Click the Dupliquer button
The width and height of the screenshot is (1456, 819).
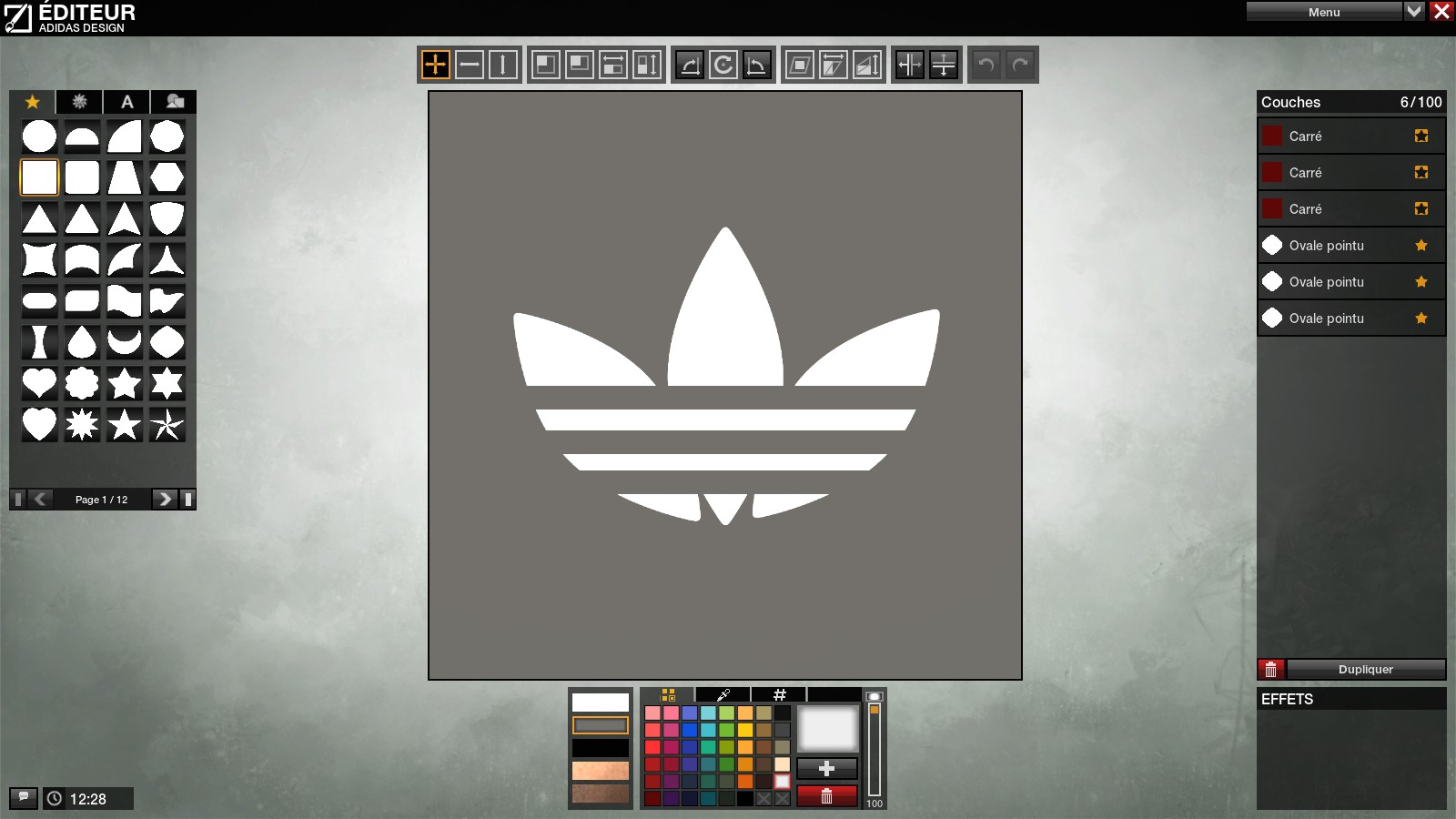[x=1366, y=670]
